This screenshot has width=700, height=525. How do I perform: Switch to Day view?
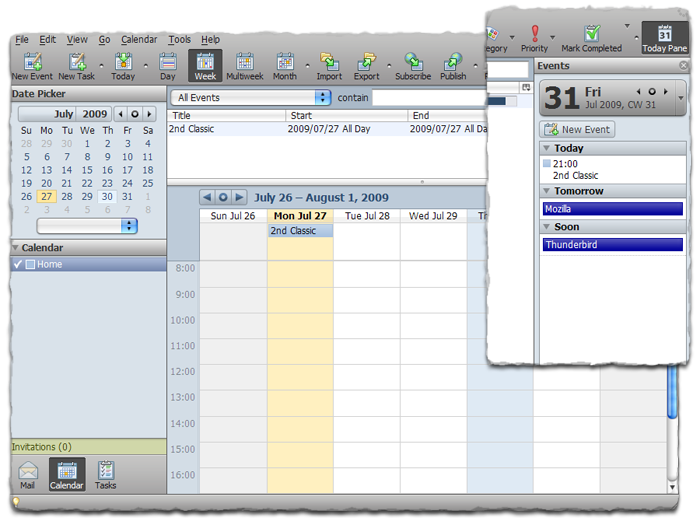[168, 66]
